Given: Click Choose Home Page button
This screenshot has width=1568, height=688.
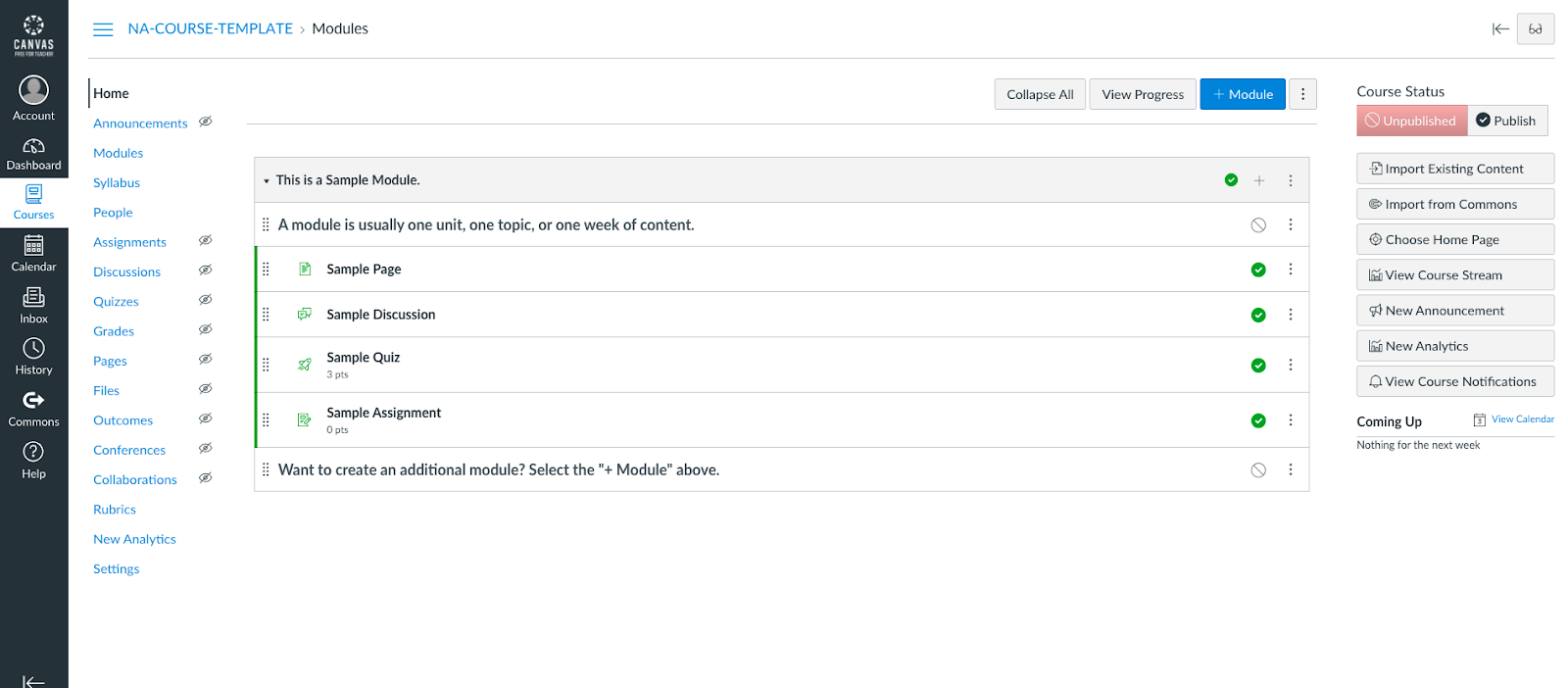Looking at the screenshot, I should (x=1455, y=239).
